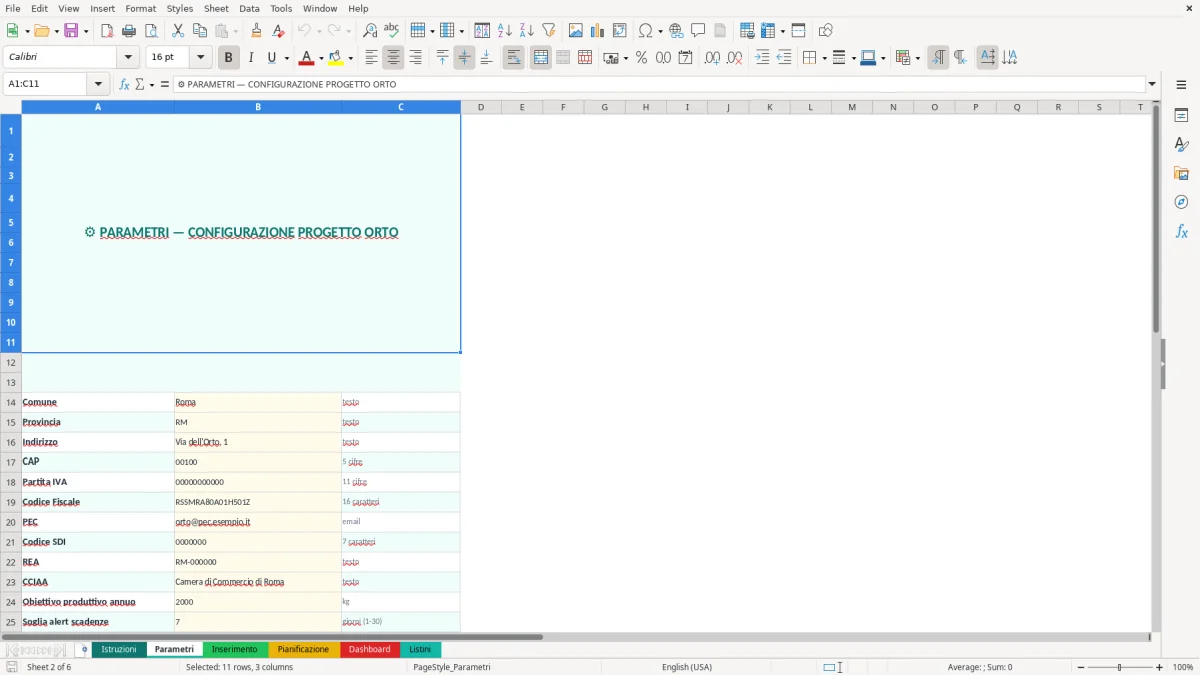Toggle the AutoFilter funnel icon

(548, 31)
